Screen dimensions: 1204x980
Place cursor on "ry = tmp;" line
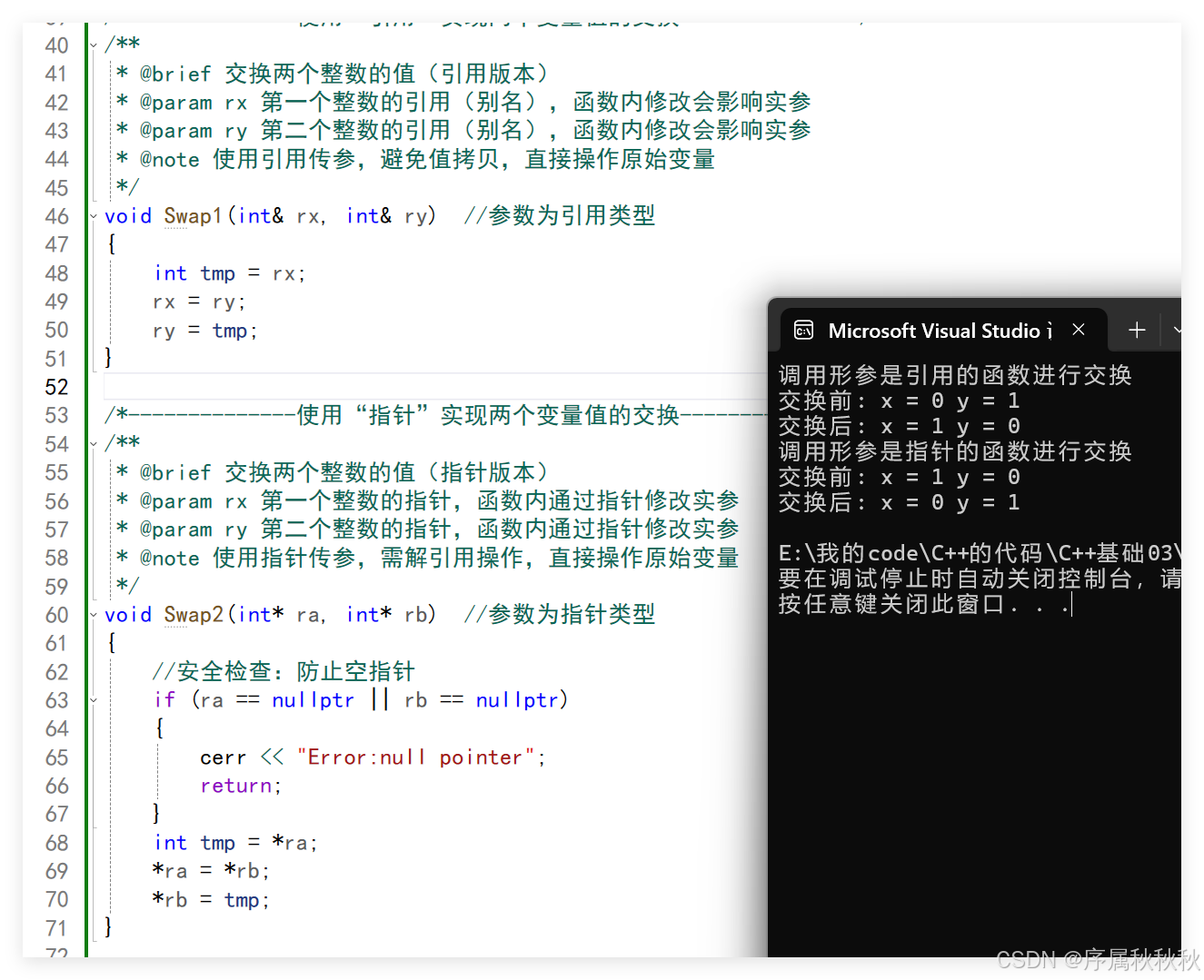click(x=205, y=331)
